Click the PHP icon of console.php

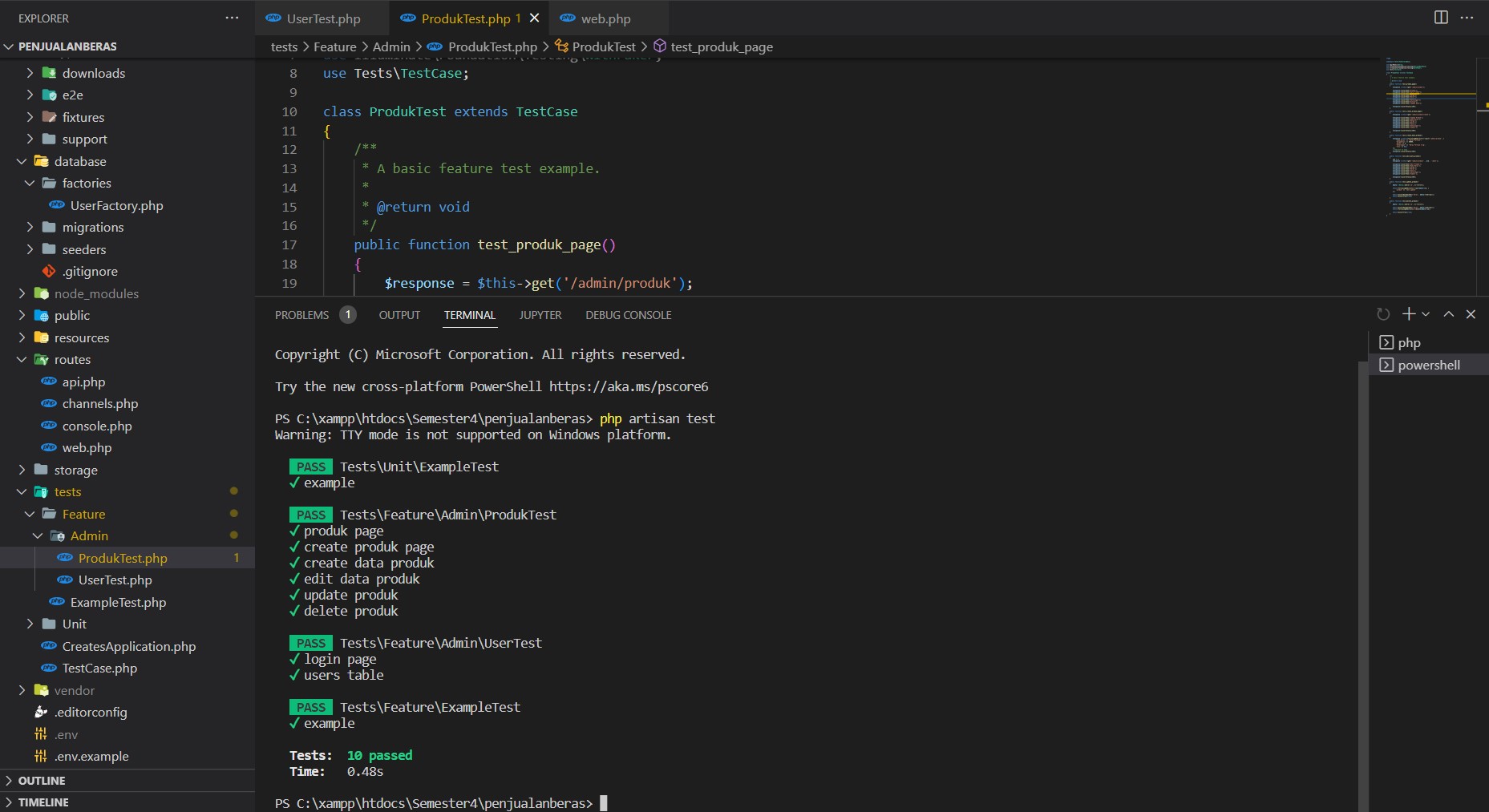pyautogui.click(x=49, y=426)
